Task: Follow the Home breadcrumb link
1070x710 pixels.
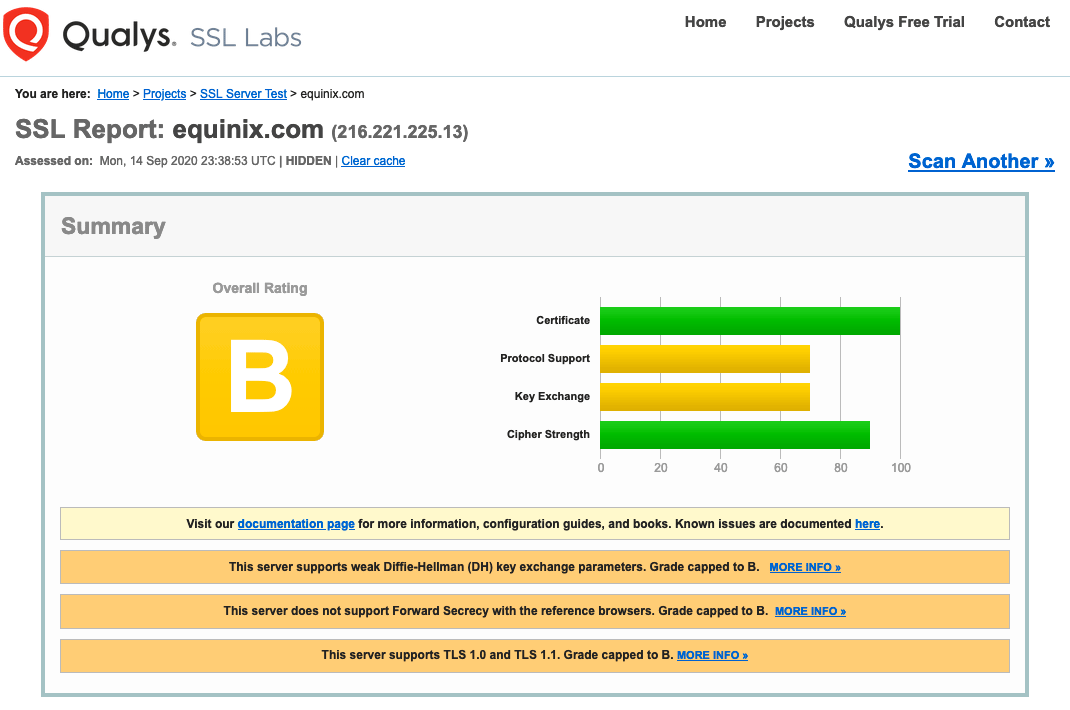Action: tap(113, 94)
